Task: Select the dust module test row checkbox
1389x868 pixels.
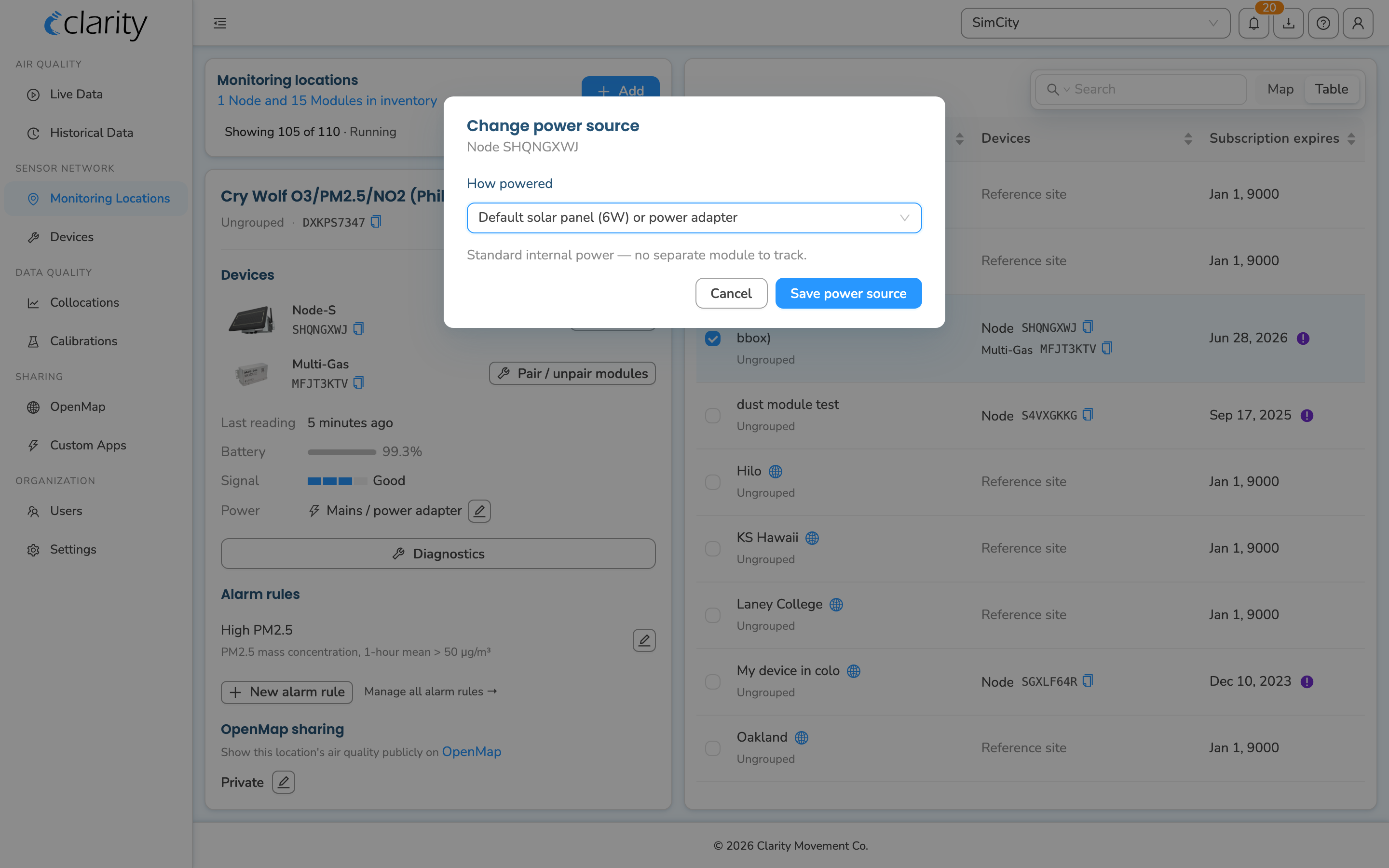Action: (x=713, y=415)
